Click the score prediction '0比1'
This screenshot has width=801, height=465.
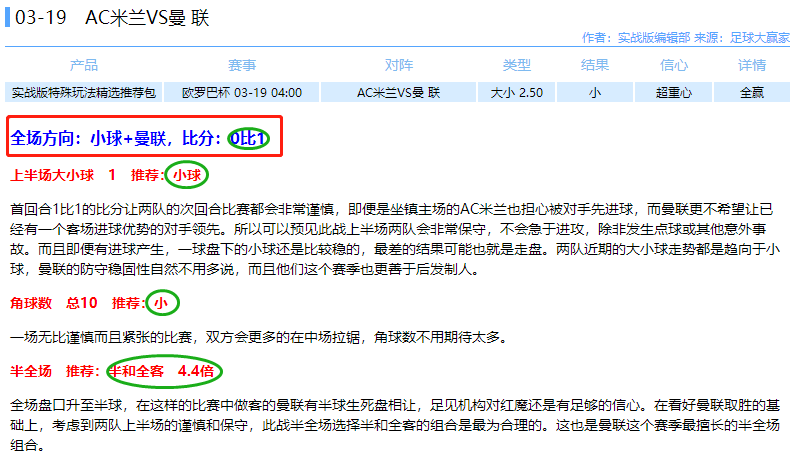point(248,138)
